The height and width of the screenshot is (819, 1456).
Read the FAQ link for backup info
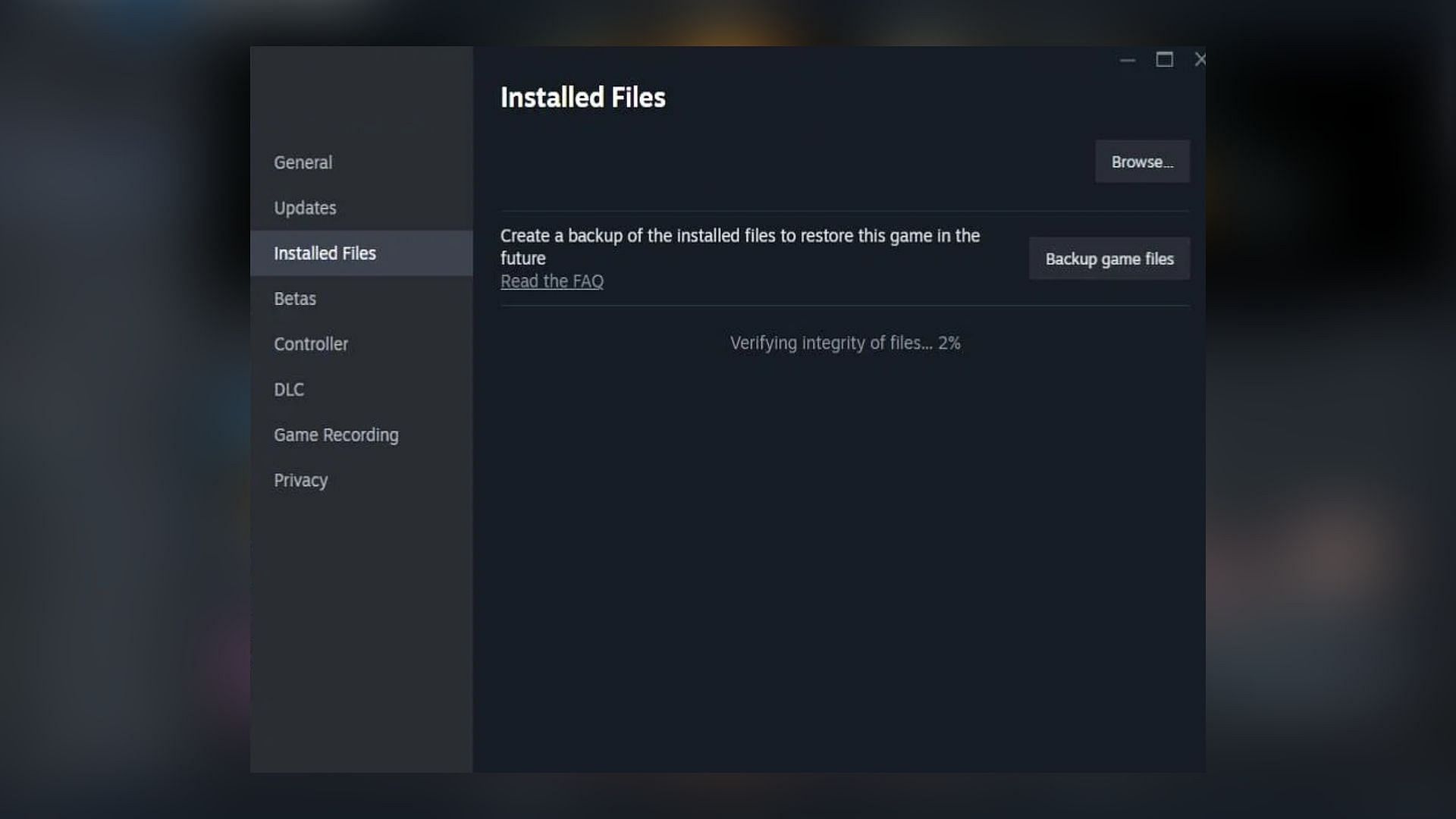coord(552,281)
